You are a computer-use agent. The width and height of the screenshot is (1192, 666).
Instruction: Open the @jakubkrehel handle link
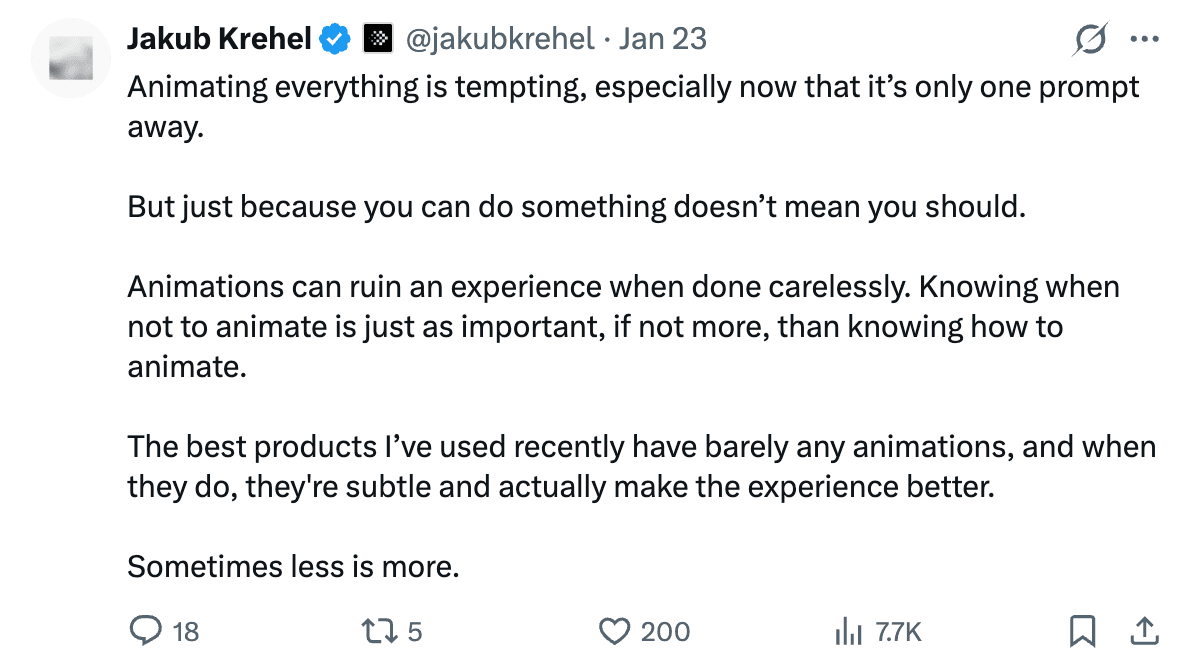[x=497, y=40]
